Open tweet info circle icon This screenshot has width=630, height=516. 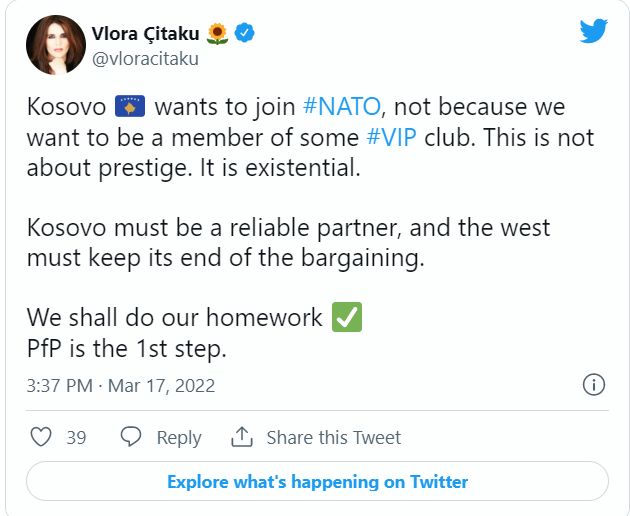pyautogui.click(x=593, y=385)
